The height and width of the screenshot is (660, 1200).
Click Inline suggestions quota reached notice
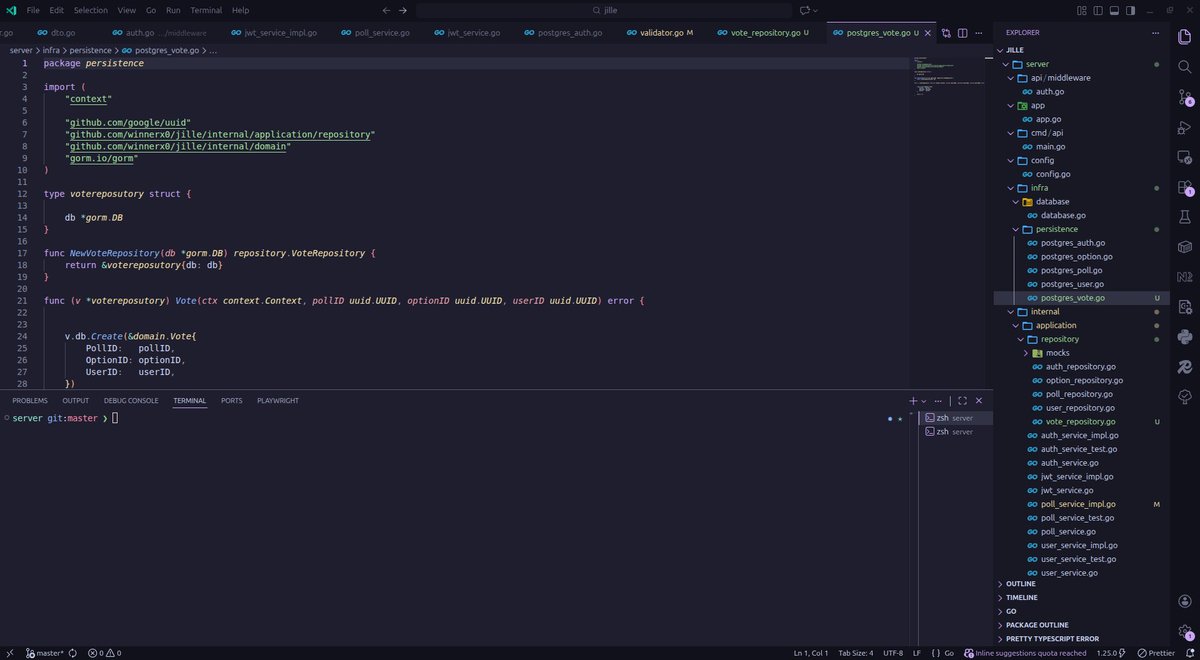pos(1025,653)
